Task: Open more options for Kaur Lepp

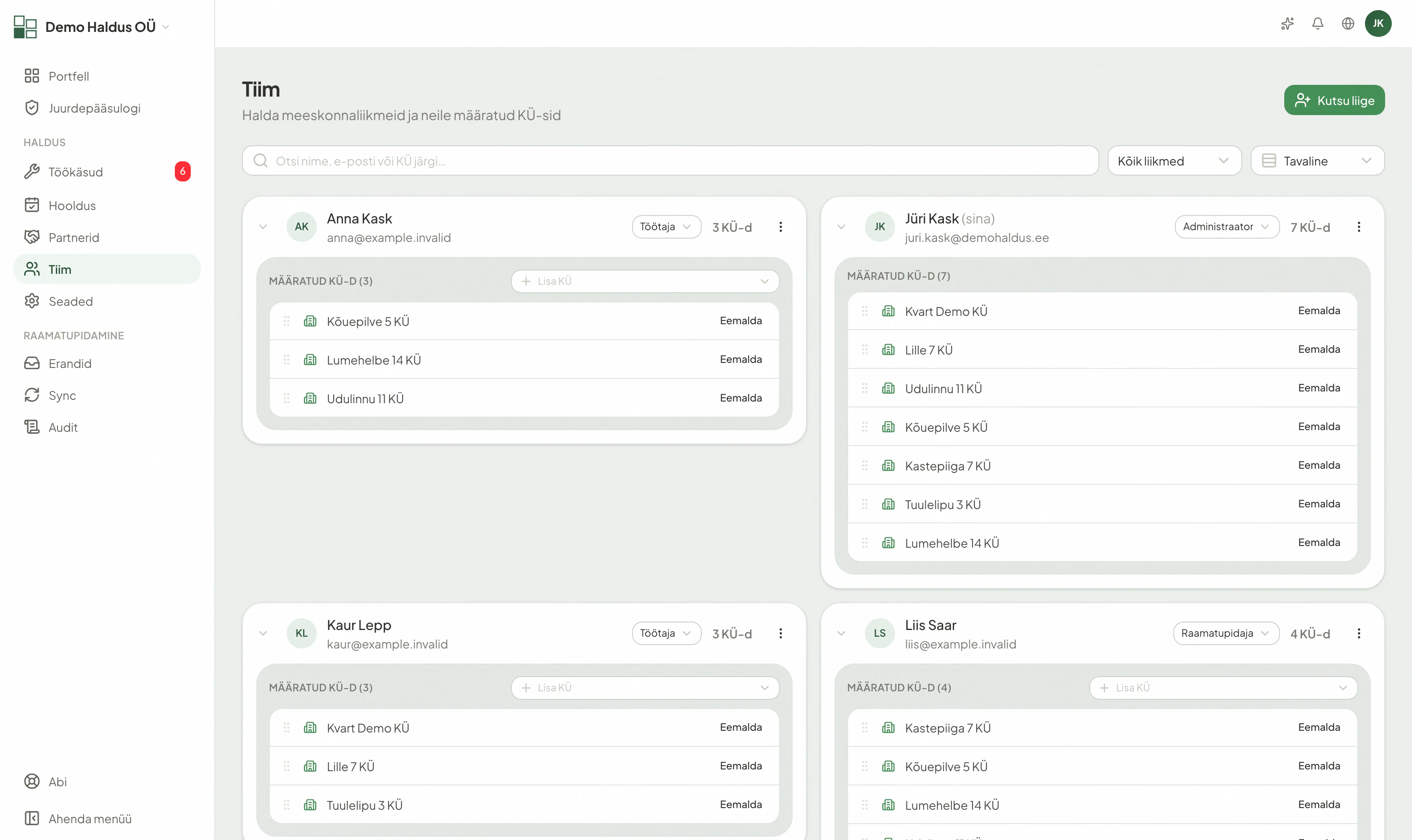Action: click(x=780, y=633)
